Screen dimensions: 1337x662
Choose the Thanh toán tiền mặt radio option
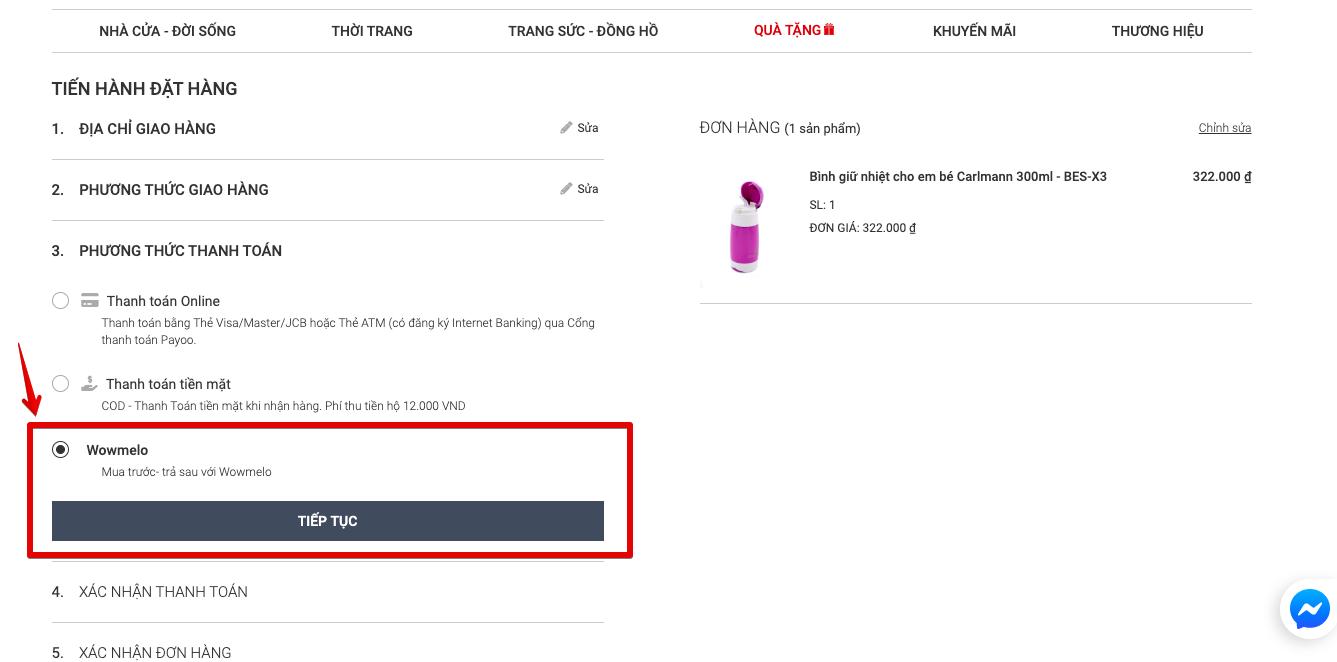(x=61, y=384)
